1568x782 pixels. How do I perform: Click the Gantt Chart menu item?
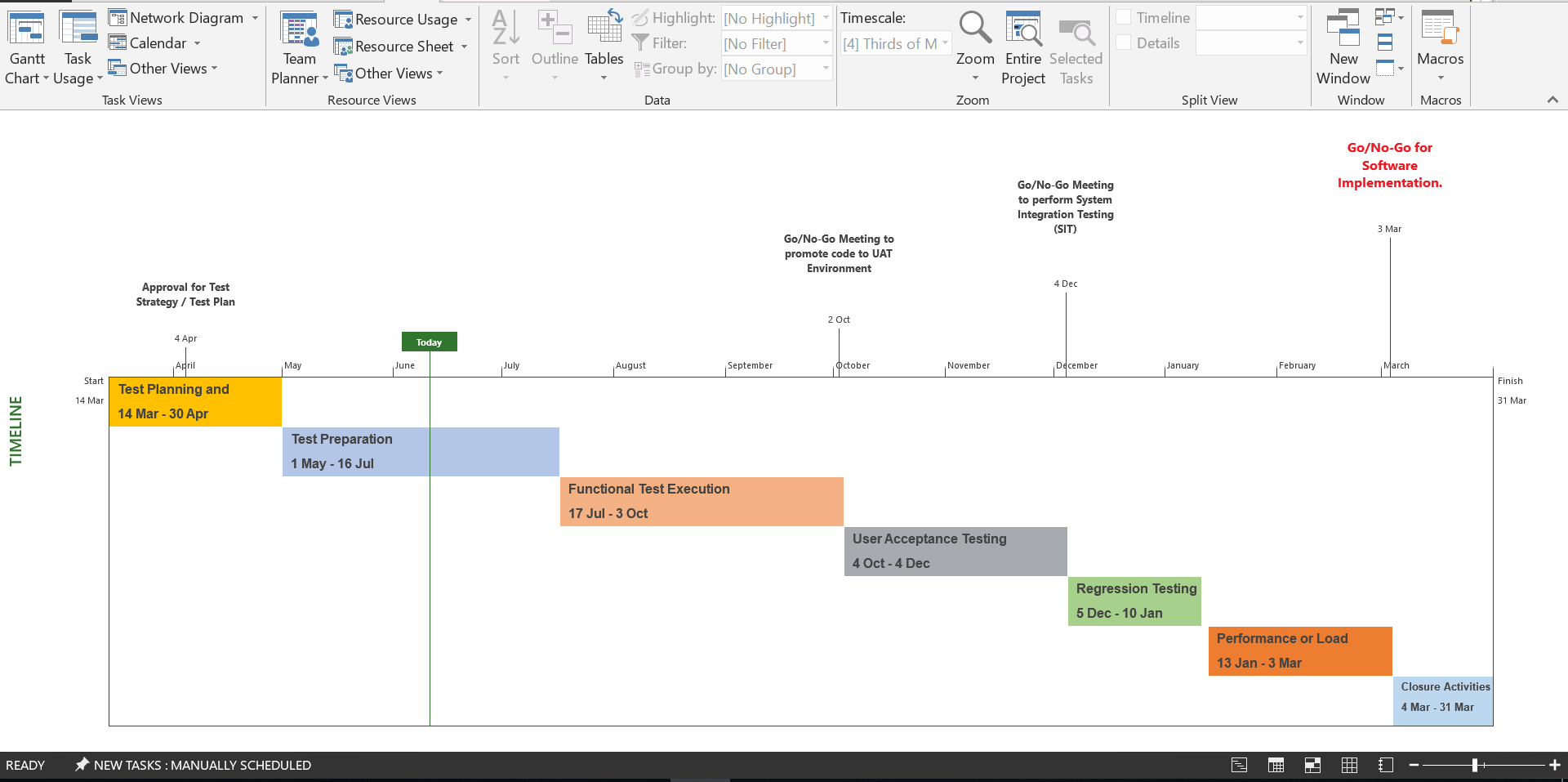coord(27,45)
